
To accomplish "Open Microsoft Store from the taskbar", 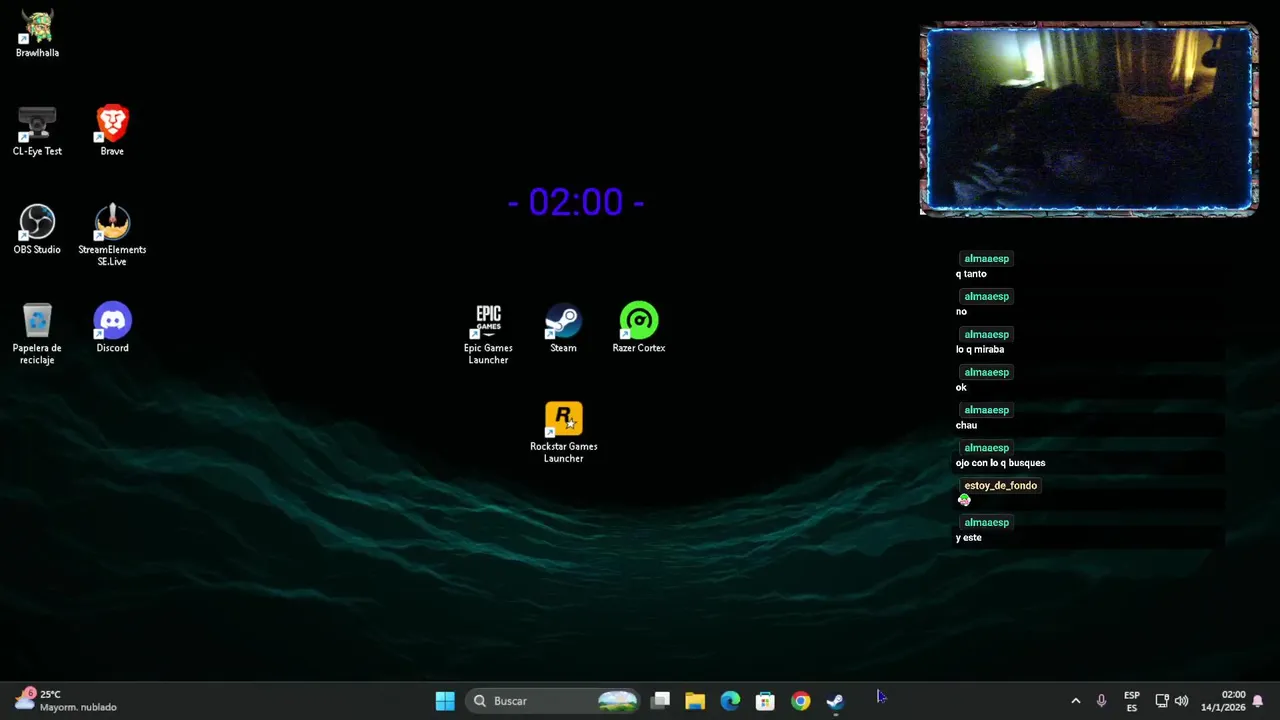I will pos(765,701).
